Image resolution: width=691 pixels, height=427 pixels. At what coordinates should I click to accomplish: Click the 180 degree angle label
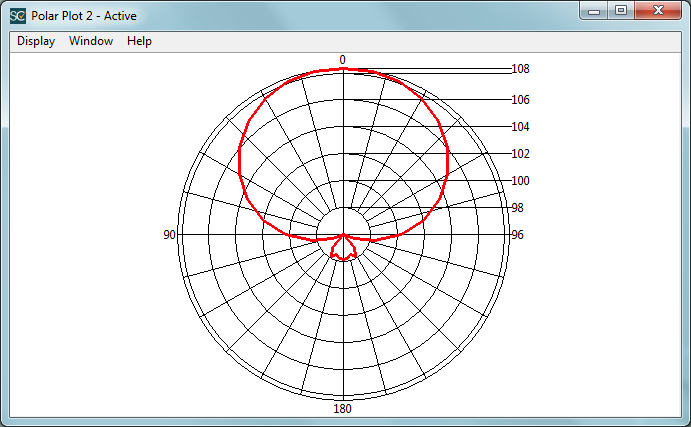[342, 408]
